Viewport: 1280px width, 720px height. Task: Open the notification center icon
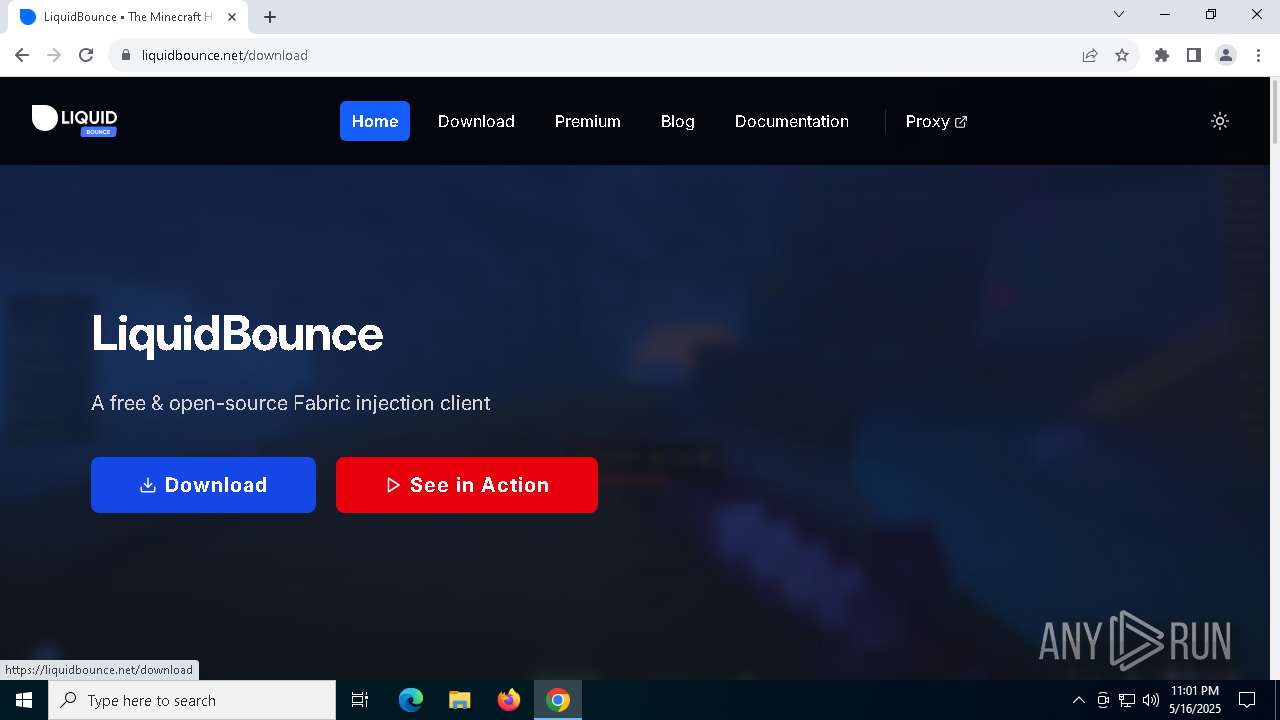click(1247, 700)
